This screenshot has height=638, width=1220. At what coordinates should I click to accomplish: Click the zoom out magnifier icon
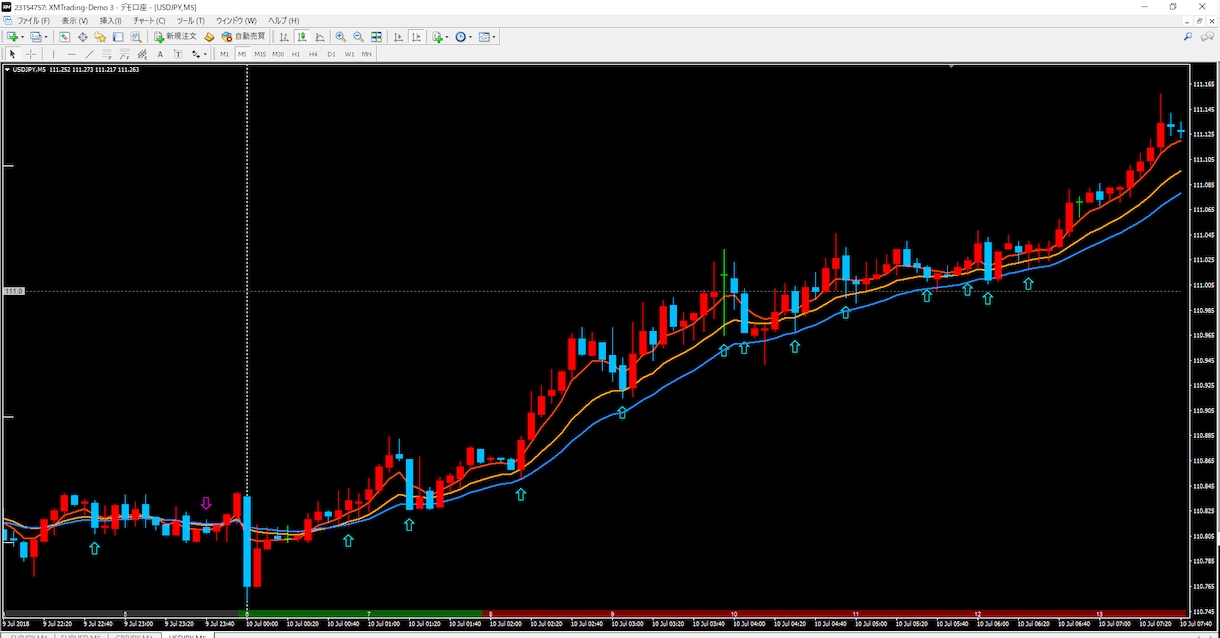pyautogui.click(x=358, y=37)
